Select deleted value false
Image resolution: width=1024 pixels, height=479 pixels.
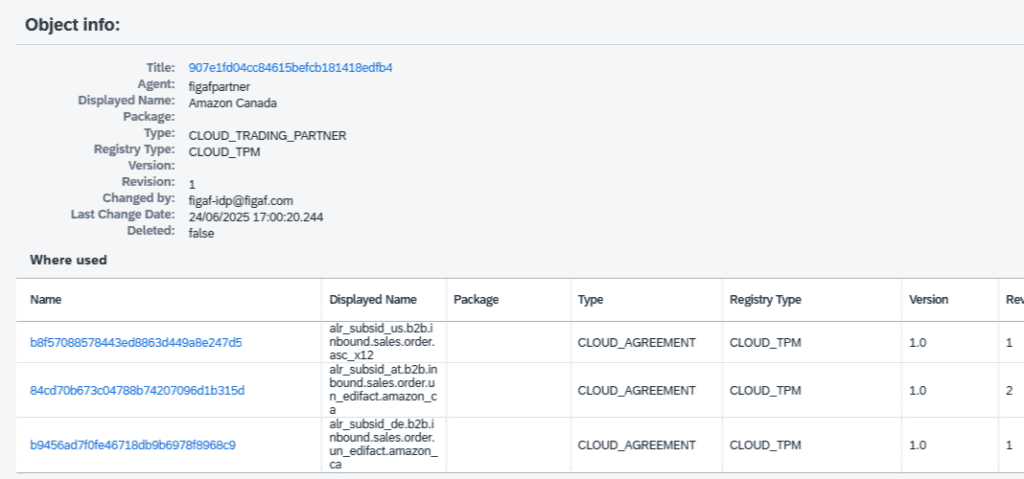click(201, 233)
